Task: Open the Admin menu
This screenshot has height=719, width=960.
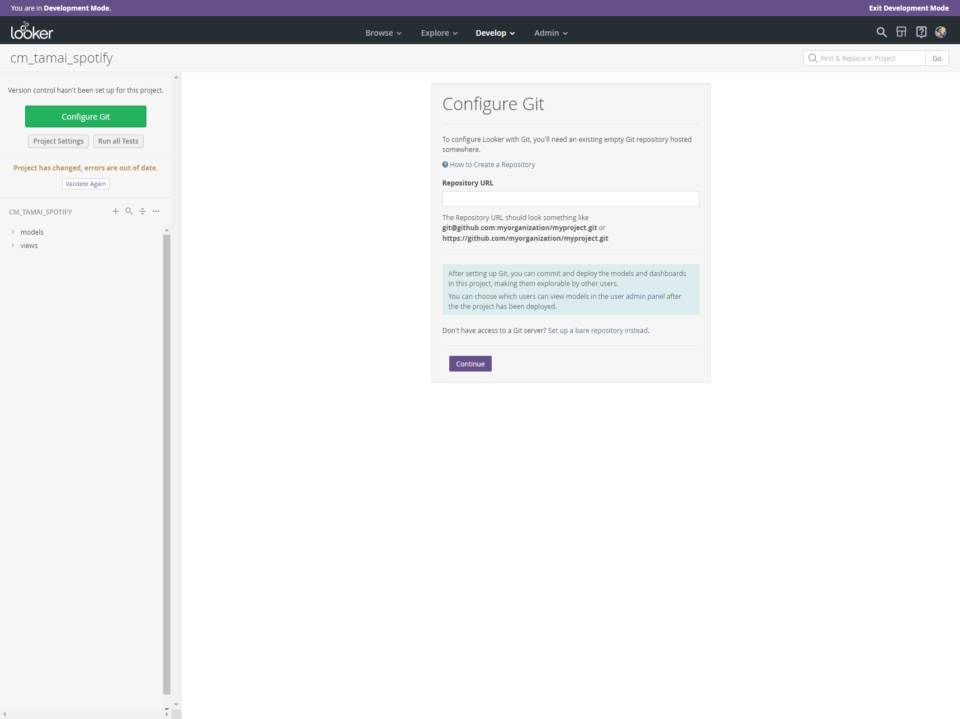Action: tap(550, 32)
